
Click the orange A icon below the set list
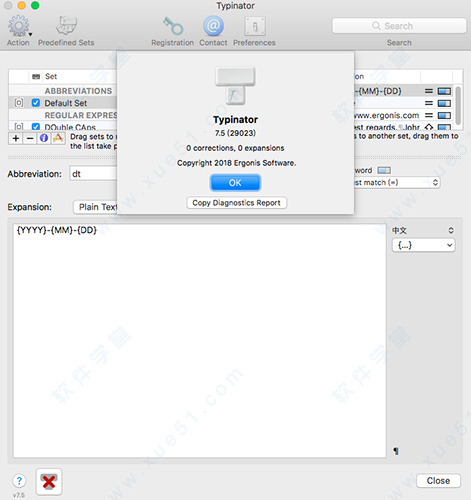point(58,138)
